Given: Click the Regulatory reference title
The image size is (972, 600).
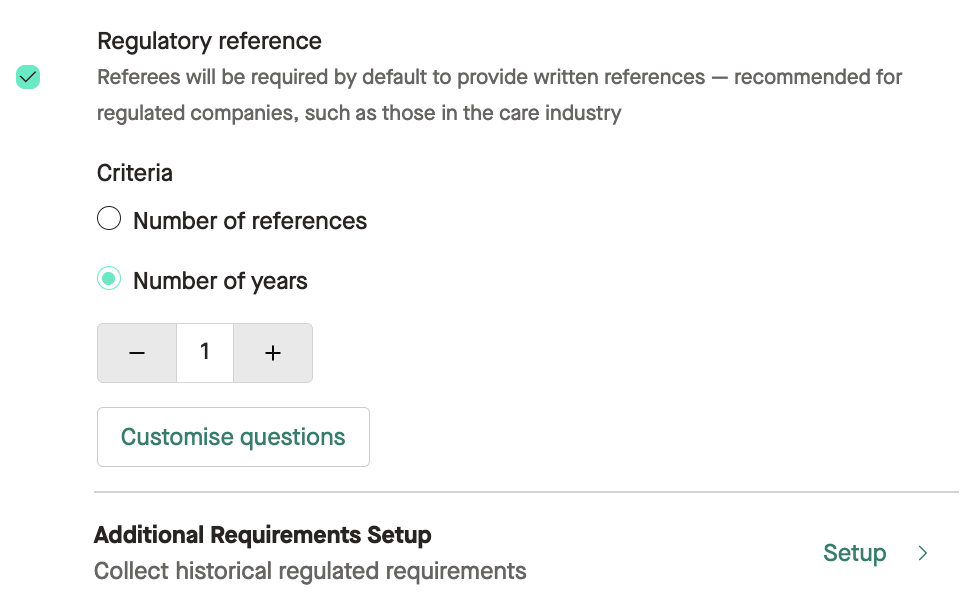Looking at the screenshot, I should (x=210, y=41).
